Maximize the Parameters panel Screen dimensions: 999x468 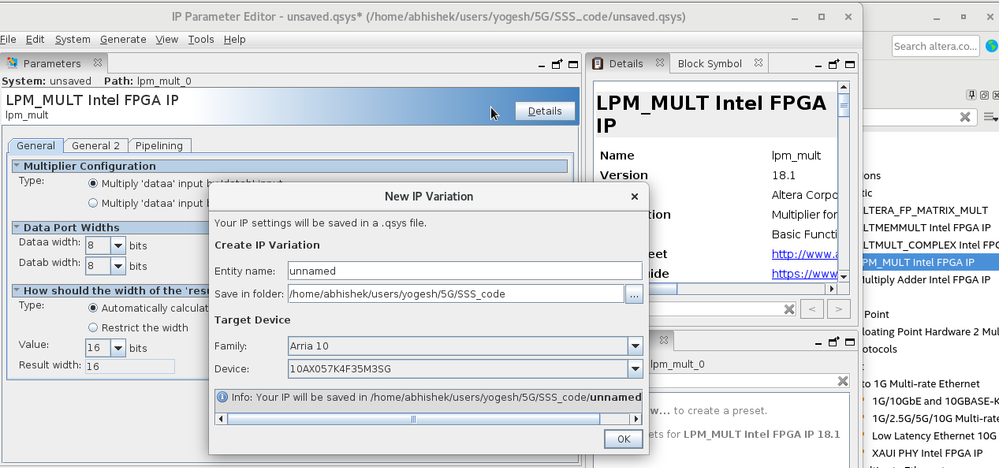tap(573, 64)
